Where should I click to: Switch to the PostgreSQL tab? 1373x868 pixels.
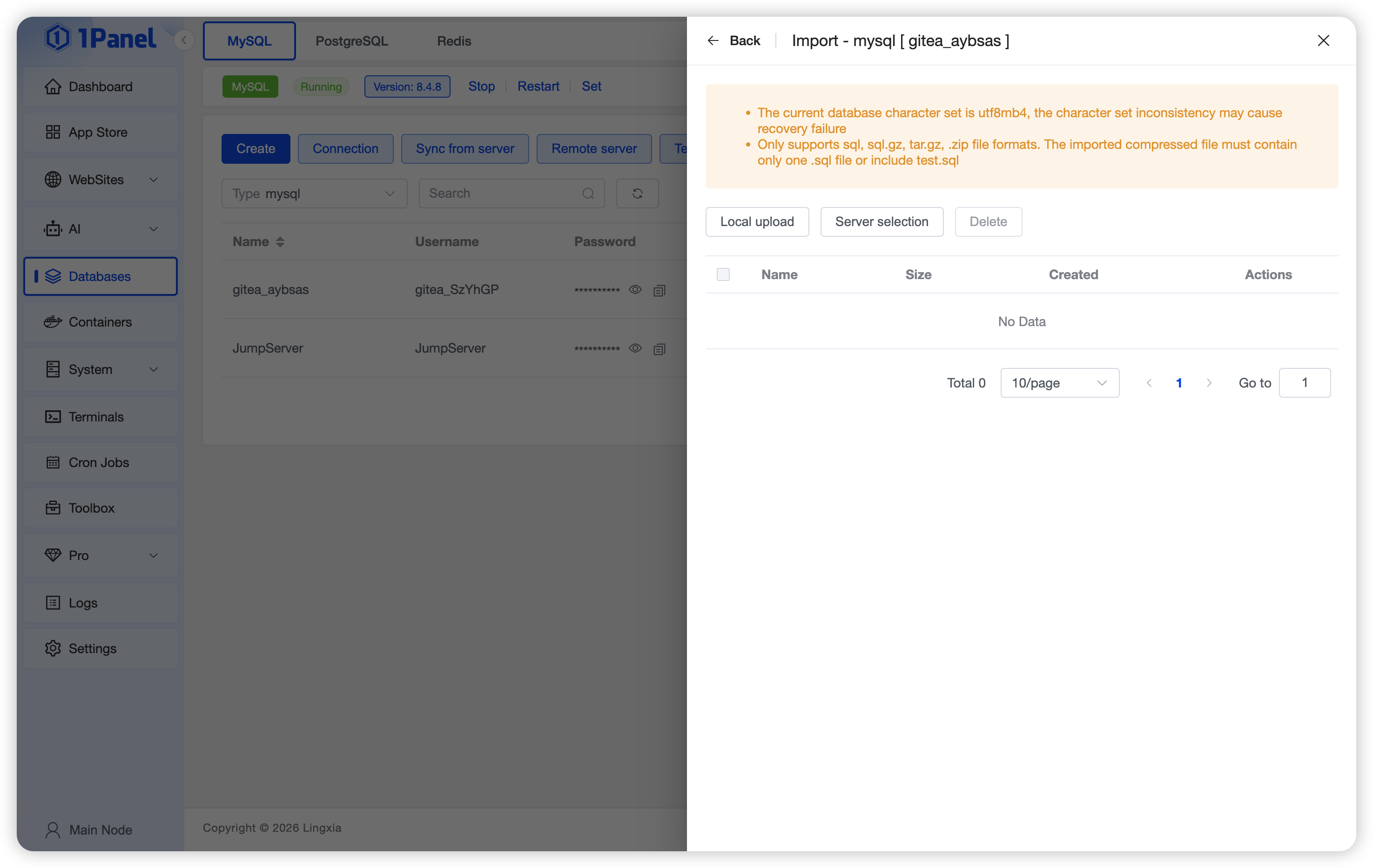tap(351, 41)
